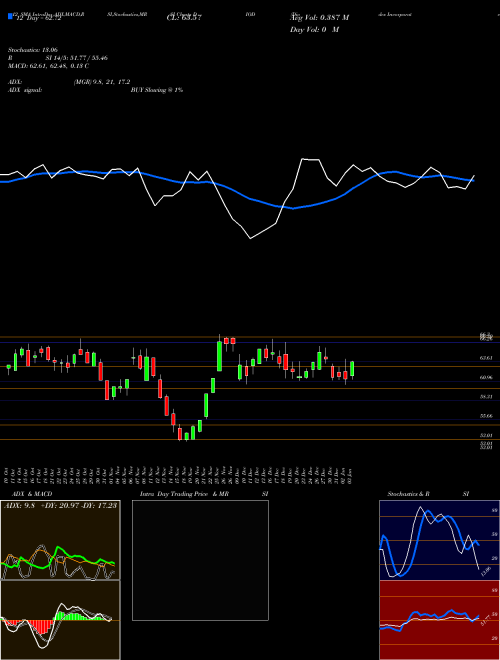Click the tall green candle near 25 Nov
This screenshot has width=500, height=660.
tap(219, 356)
